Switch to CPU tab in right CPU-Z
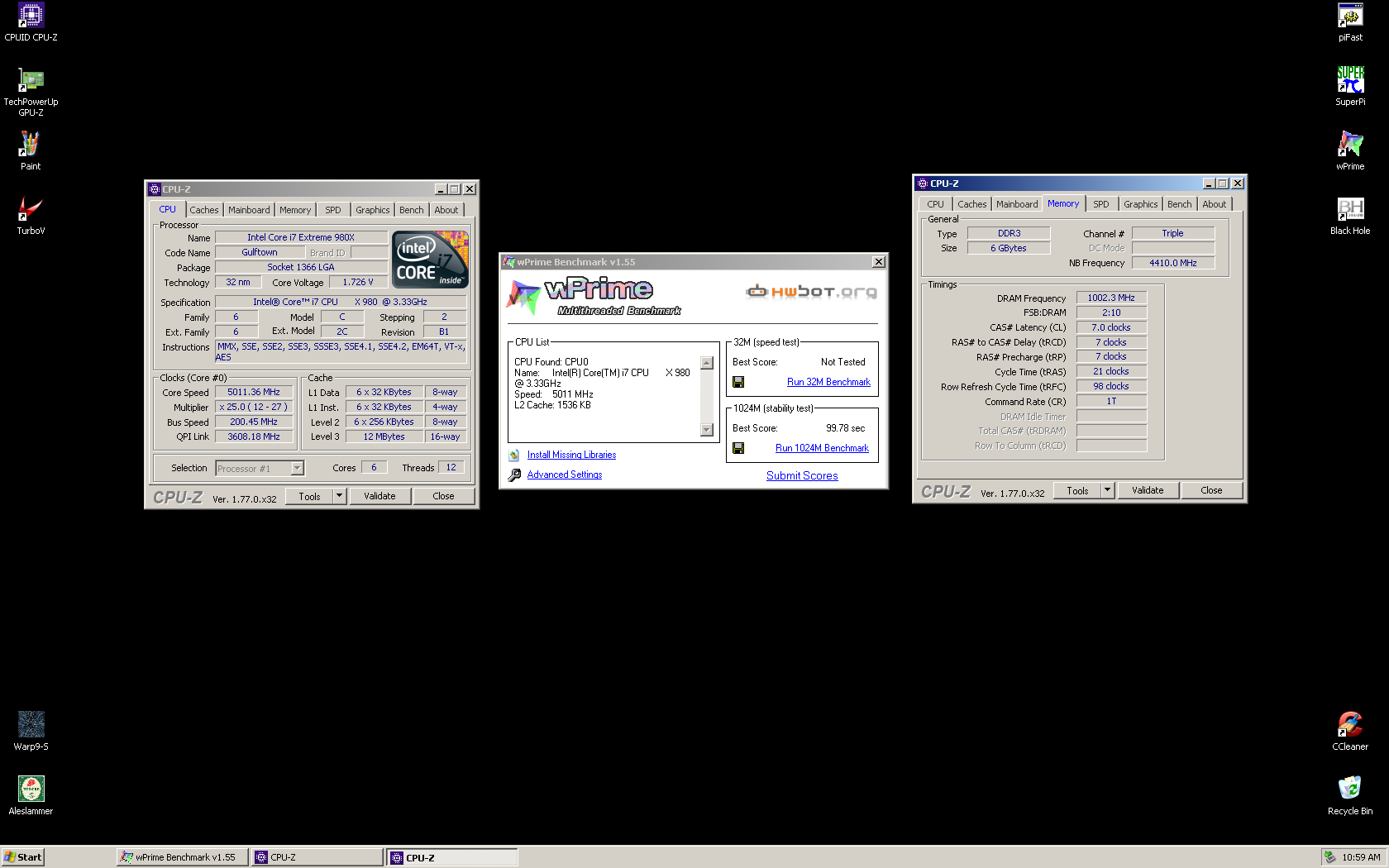Screen dimensions: 1389x868 [x=935, y=204]
